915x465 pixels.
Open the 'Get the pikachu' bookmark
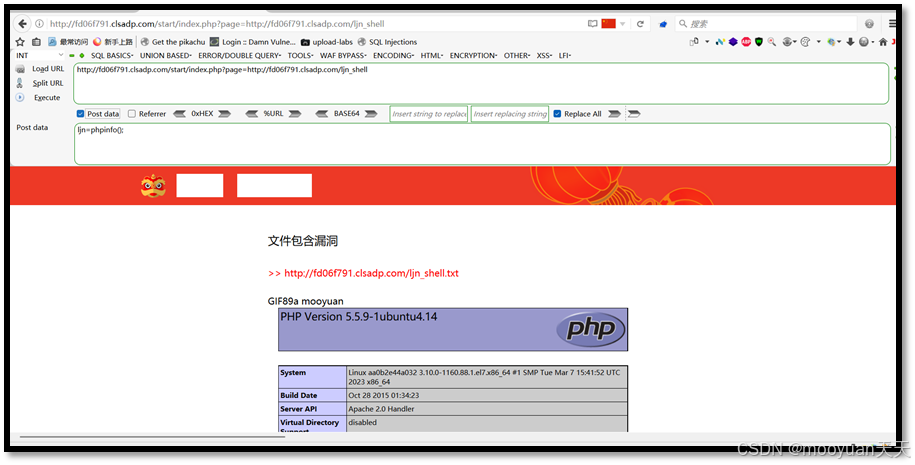click(173, 42)
